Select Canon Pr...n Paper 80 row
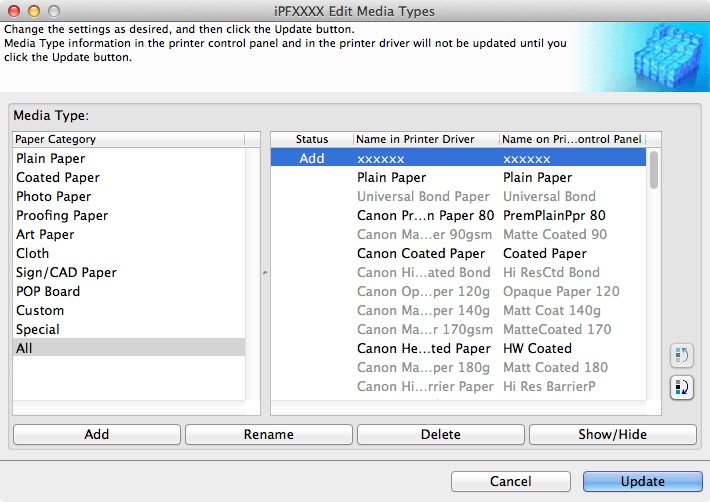The height and width of the screenshot is (502, 710). click(x=458, y=215)
